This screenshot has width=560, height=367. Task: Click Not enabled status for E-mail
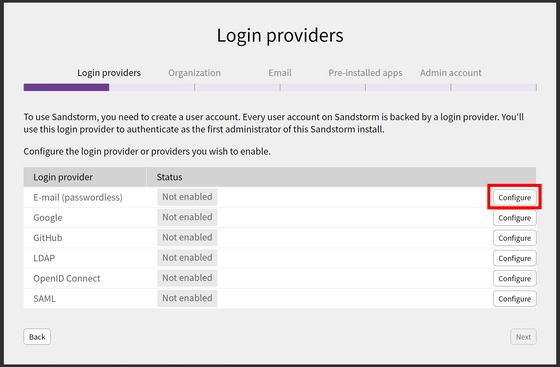pyautogui.click(x=187, y=197)
